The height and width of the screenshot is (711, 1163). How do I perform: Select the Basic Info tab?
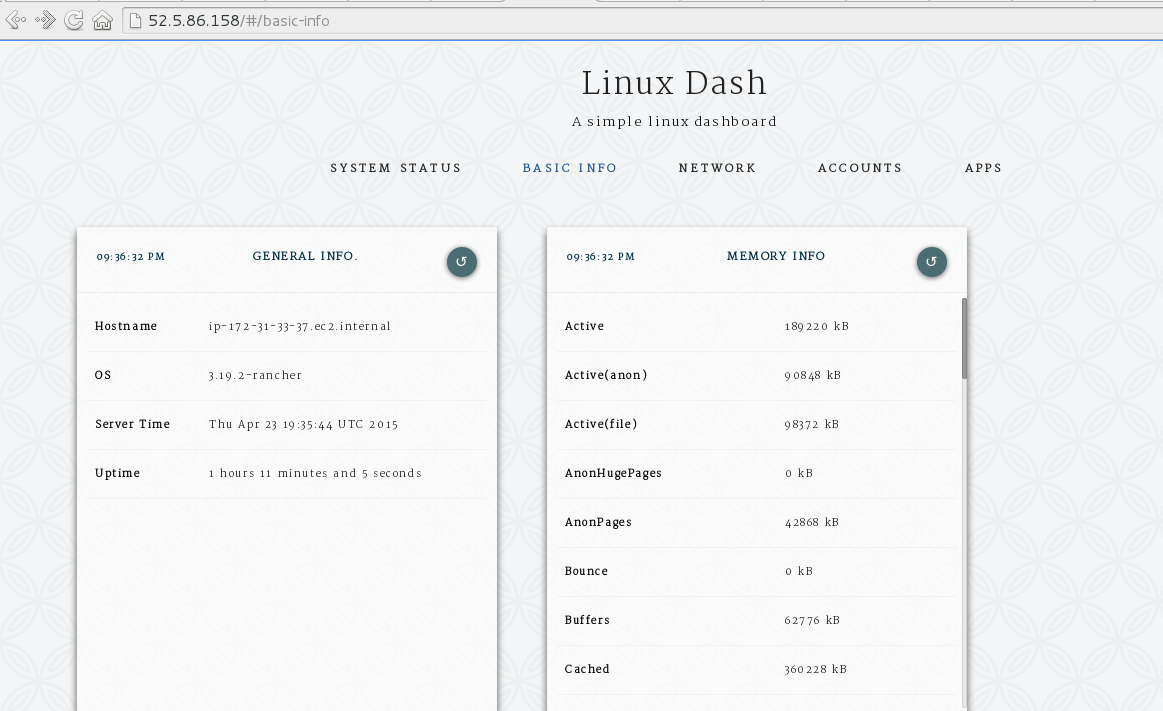click(570, 168)
